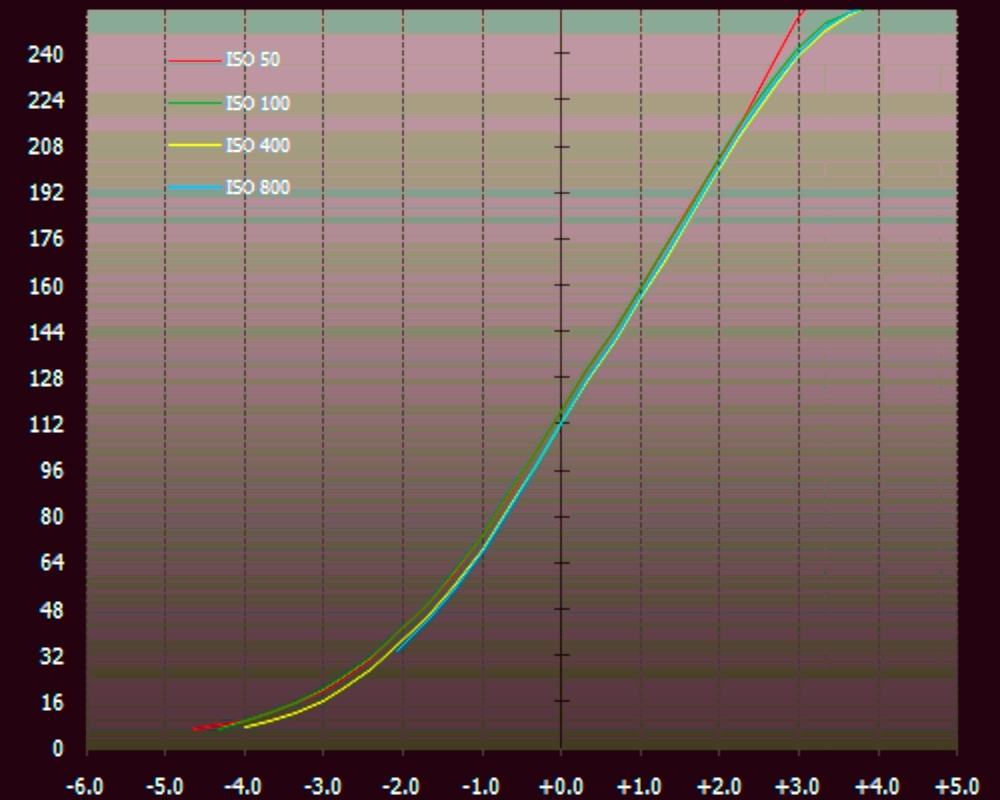Click the +5.0 label on the horizontal axis
Image resolution: width=1000 pixels, height=800 pixels.
(x=957, y=786)
